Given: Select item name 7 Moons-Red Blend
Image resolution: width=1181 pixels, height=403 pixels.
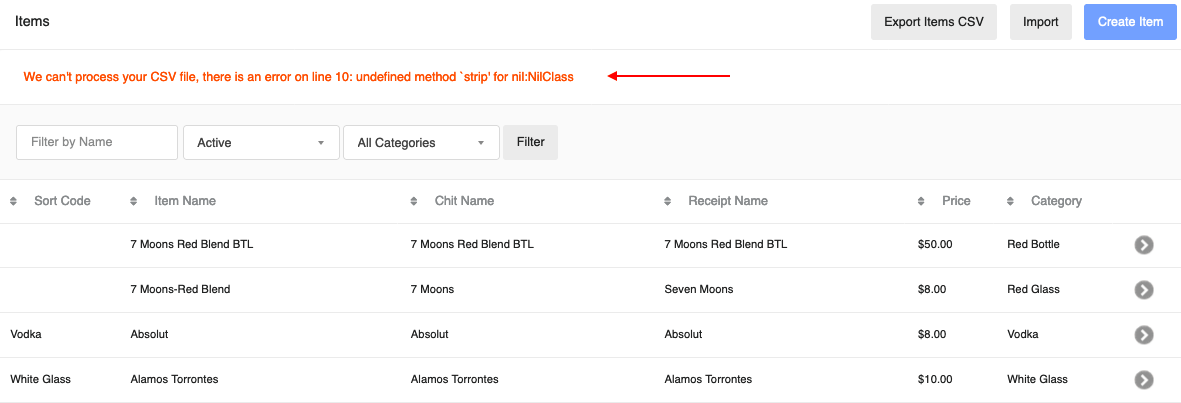Looking at the screenshot, I should pyautogui.click(x=180, y=289).
